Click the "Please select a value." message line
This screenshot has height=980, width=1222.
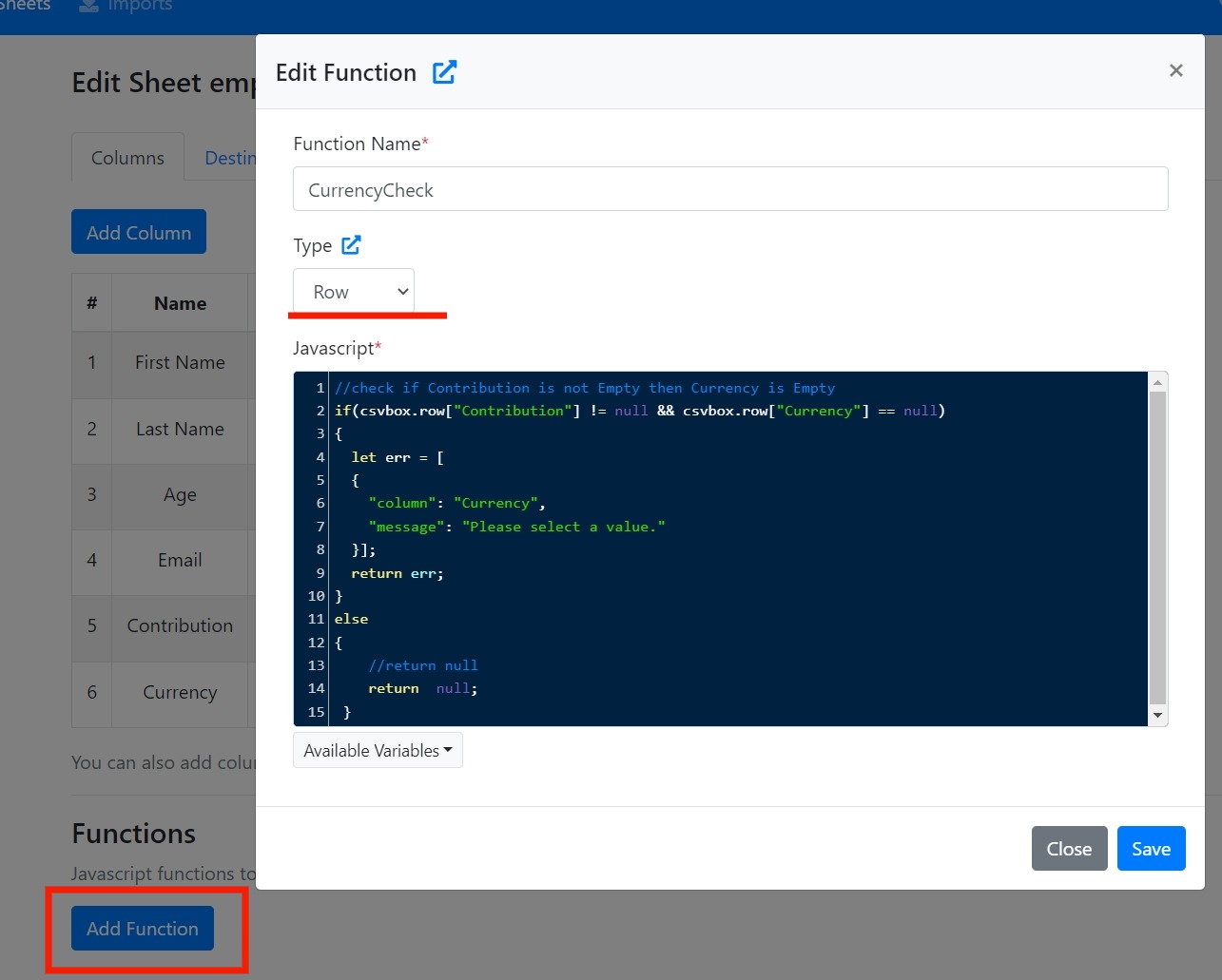516,527
